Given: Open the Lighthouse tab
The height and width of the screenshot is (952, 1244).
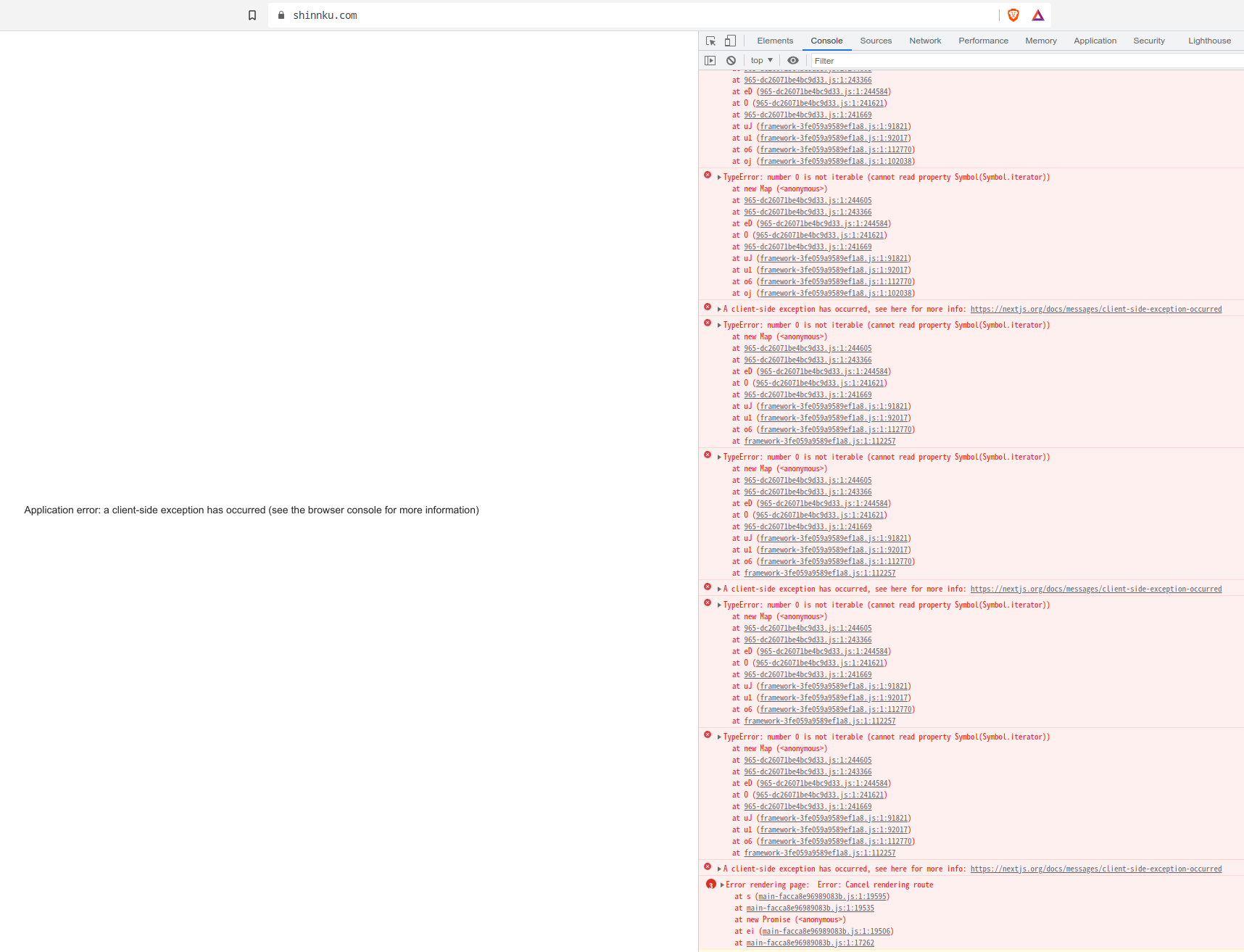Looking at the screenshot, I should (x=1208, y=41).
